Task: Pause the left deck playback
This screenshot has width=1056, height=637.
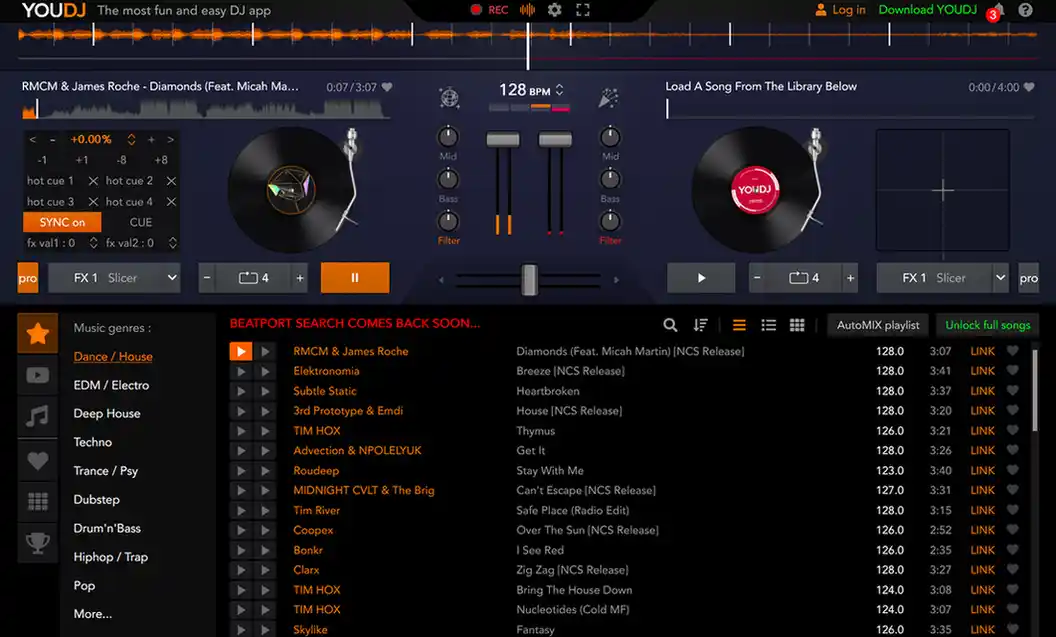Action: point(355,278)
